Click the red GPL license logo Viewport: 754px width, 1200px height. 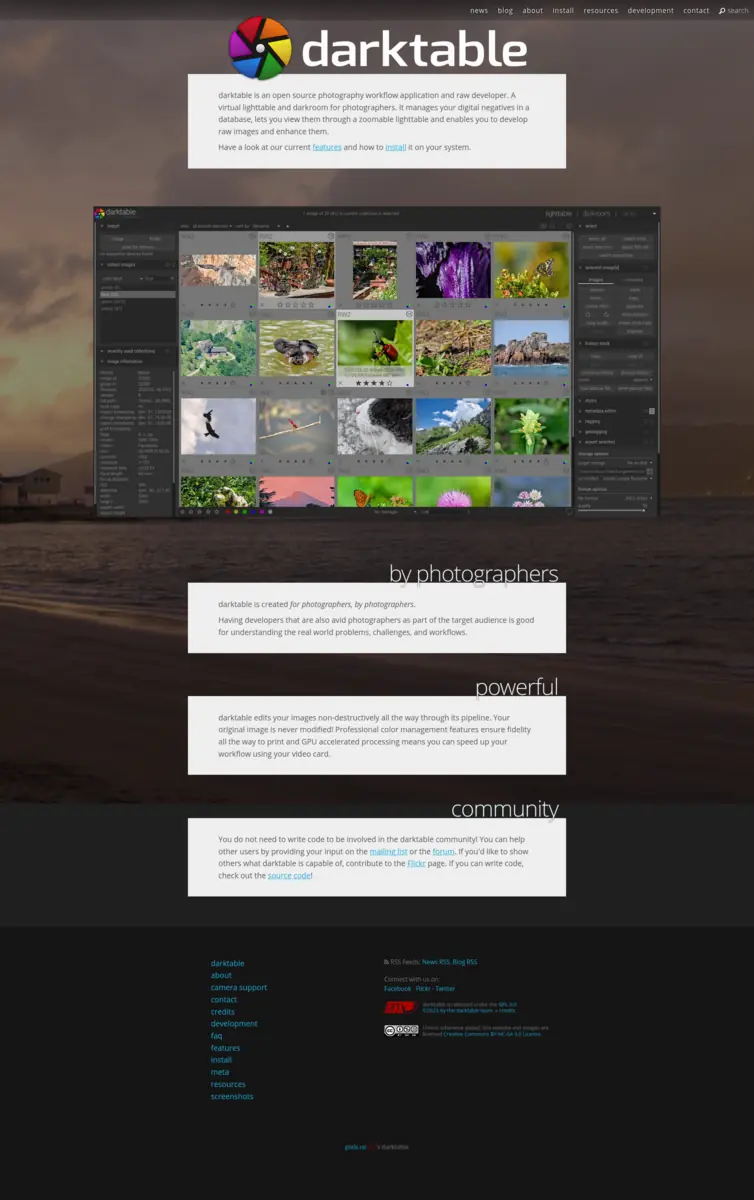[x=401, y=1007]
